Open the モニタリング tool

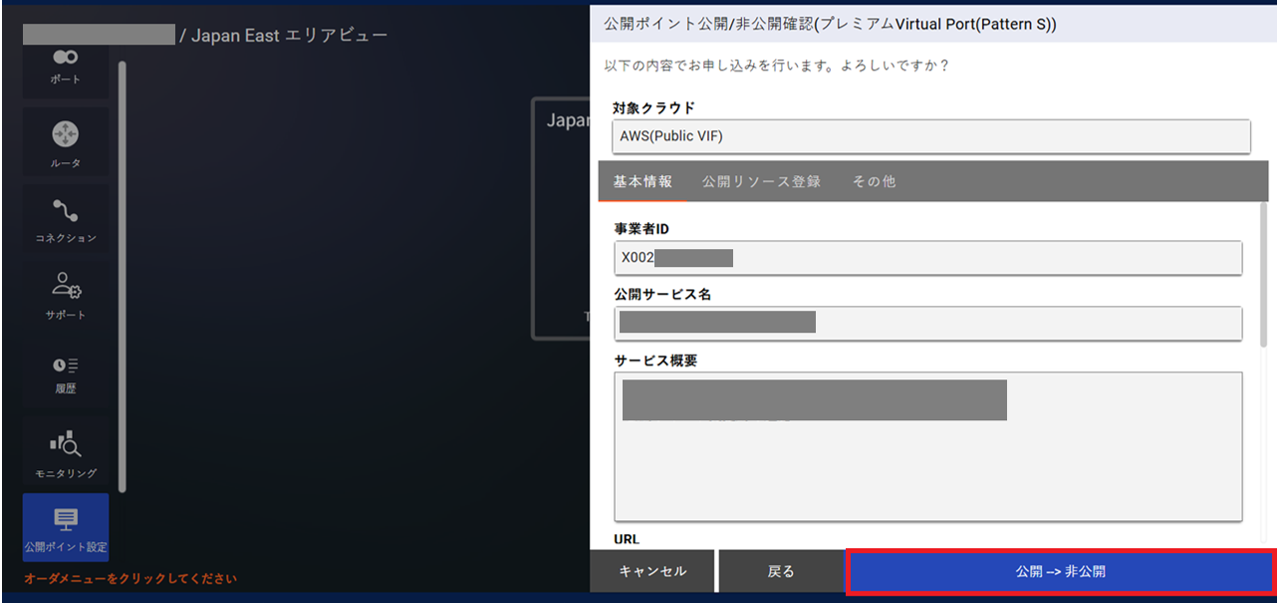66,450
